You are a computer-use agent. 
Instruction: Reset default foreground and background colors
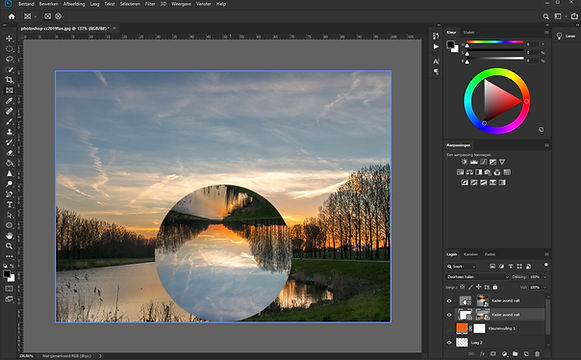point(5,266)
